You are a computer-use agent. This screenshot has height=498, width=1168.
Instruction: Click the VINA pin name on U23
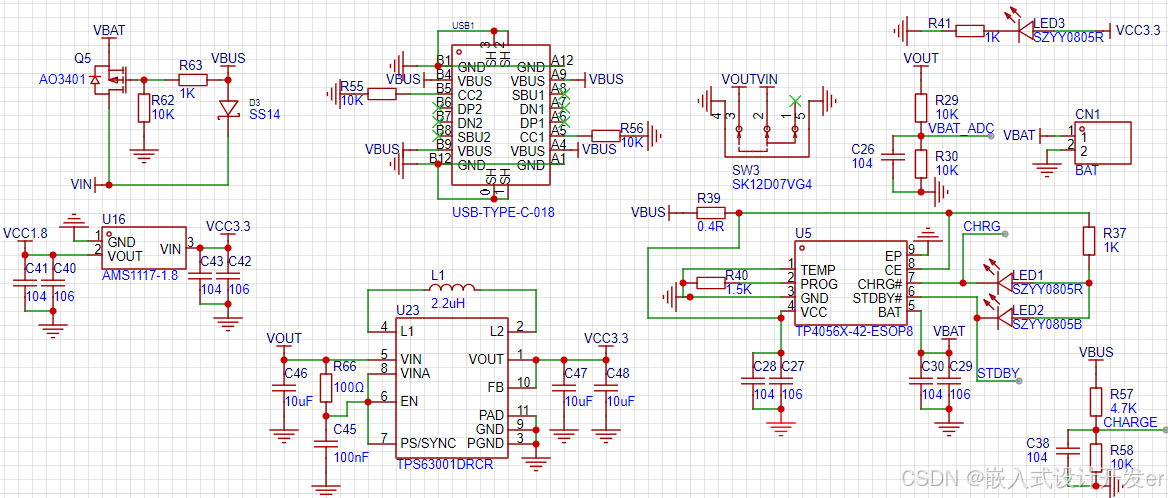coord(416,372)
